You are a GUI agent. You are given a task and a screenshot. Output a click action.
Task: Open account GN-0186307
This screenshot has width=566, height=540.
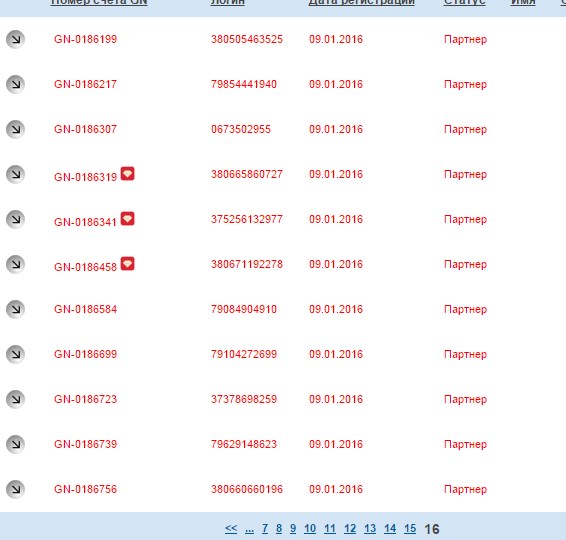pyautogui.click(x=86, y=129)
